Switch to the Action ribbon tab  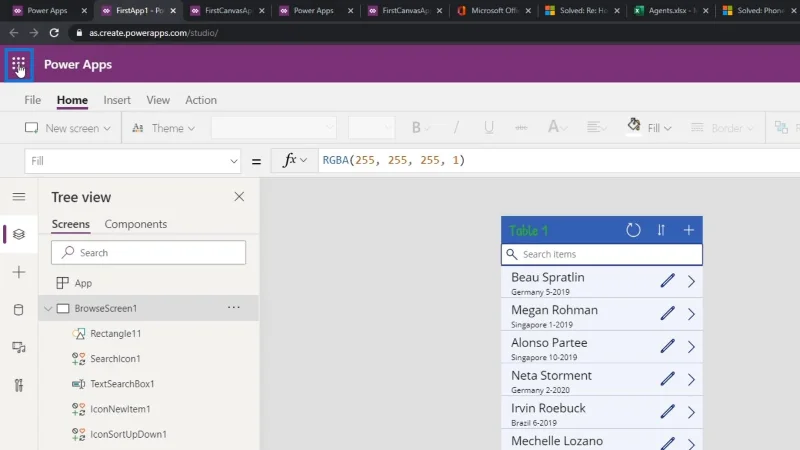[x=201, y=100]
